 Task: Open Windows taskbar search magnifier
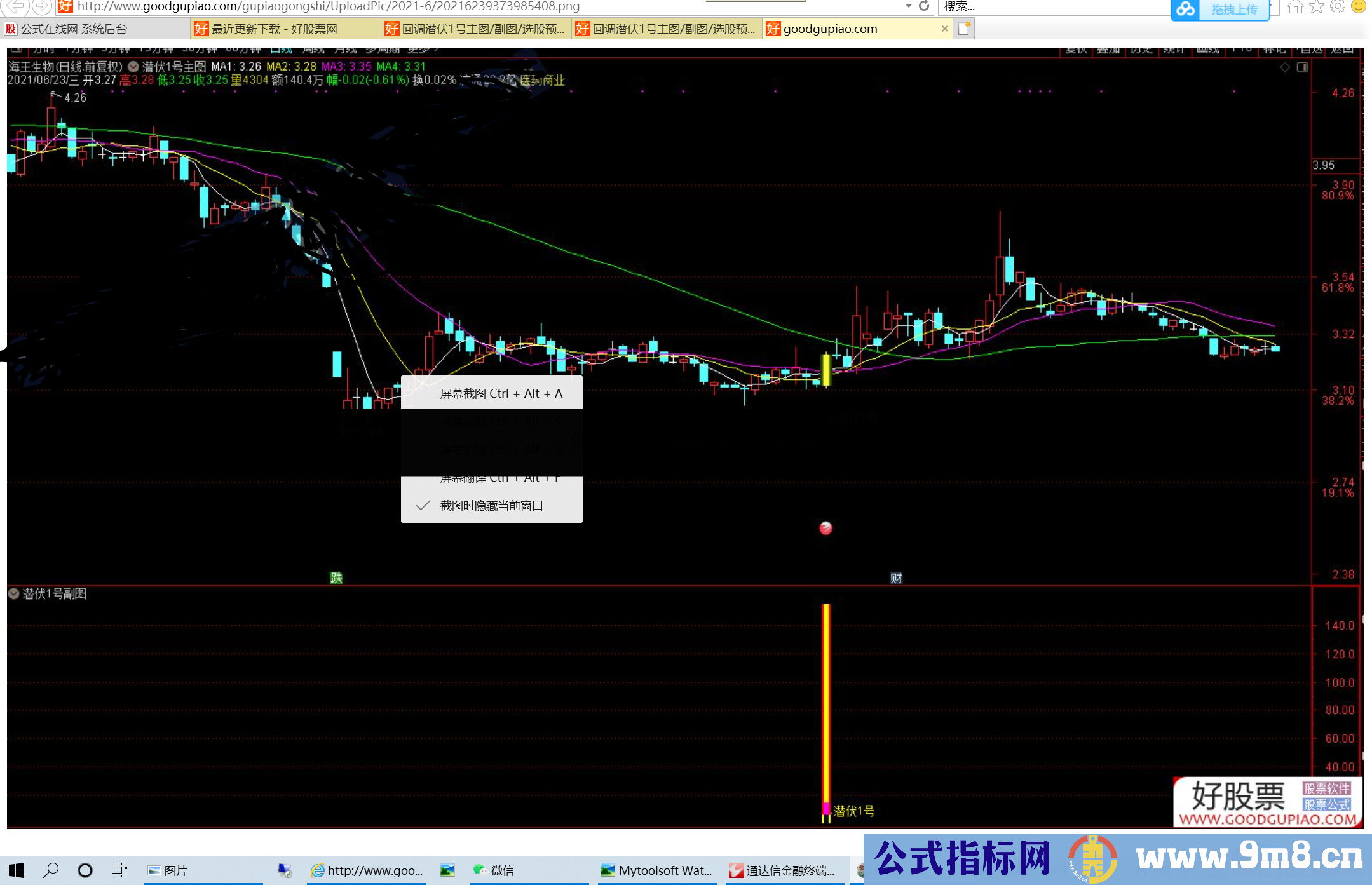pyautogui.click(x=51, y=870)
